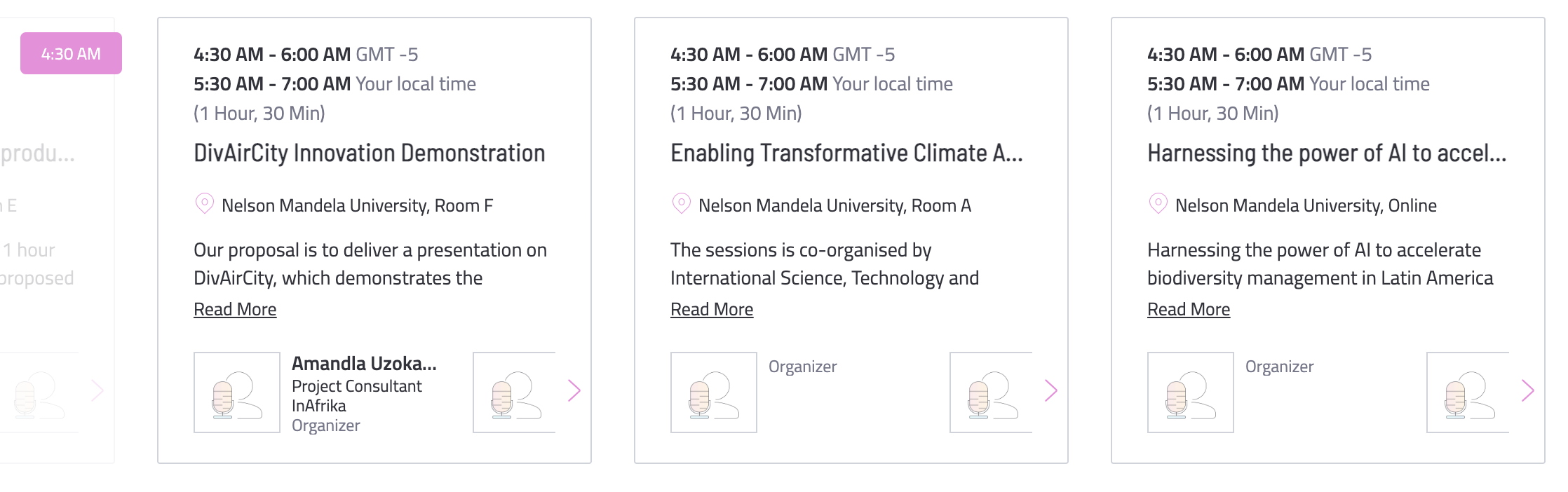
Task: Open Read More under DivAirCity description
Action: 235,309
